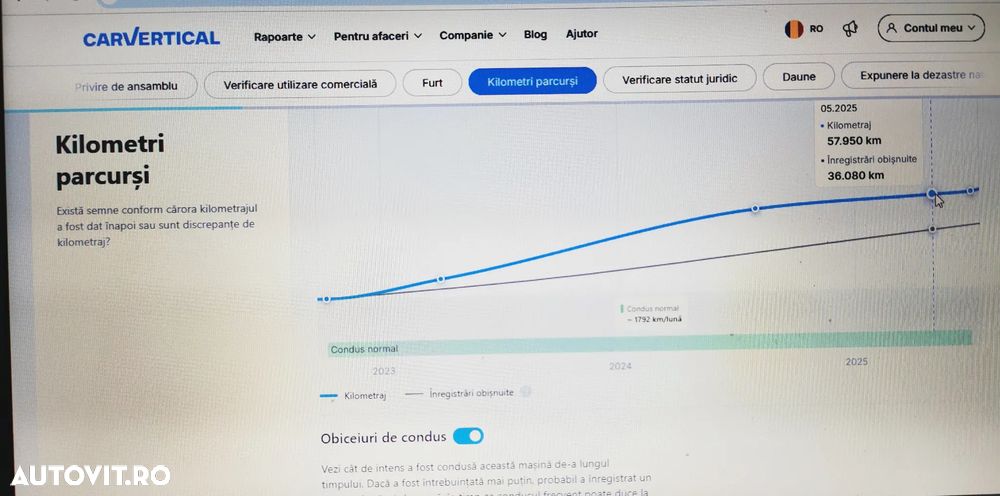This screenshot has height=496, width=1000.
Task: Open the Ajutor help menu item
Action: point(582,34)
